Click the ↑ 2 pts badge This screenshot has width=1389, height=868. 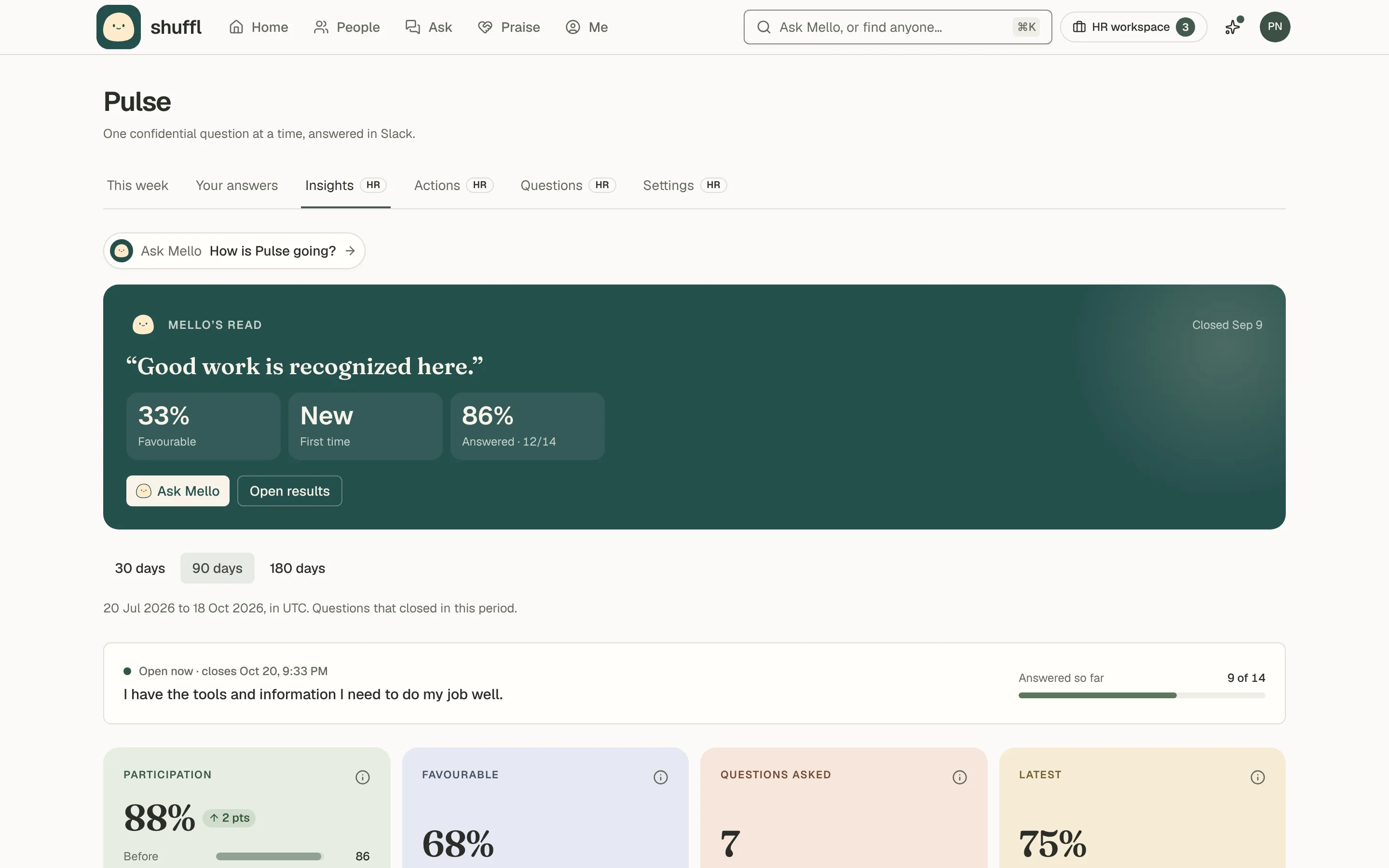(229, 818)
